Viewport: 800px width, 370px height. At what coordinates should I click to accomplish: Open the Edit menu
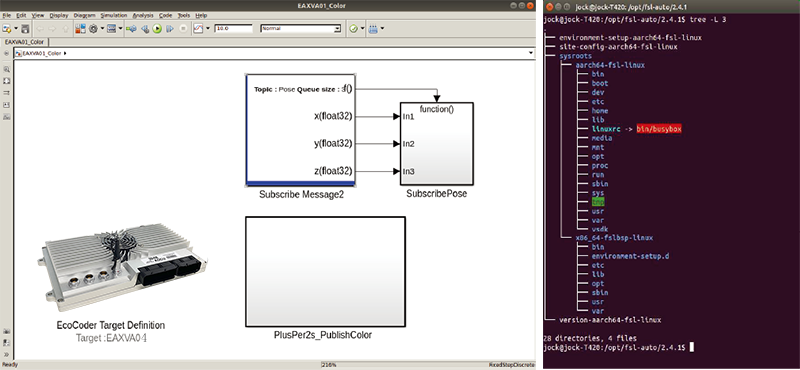(x=21, y=15)
